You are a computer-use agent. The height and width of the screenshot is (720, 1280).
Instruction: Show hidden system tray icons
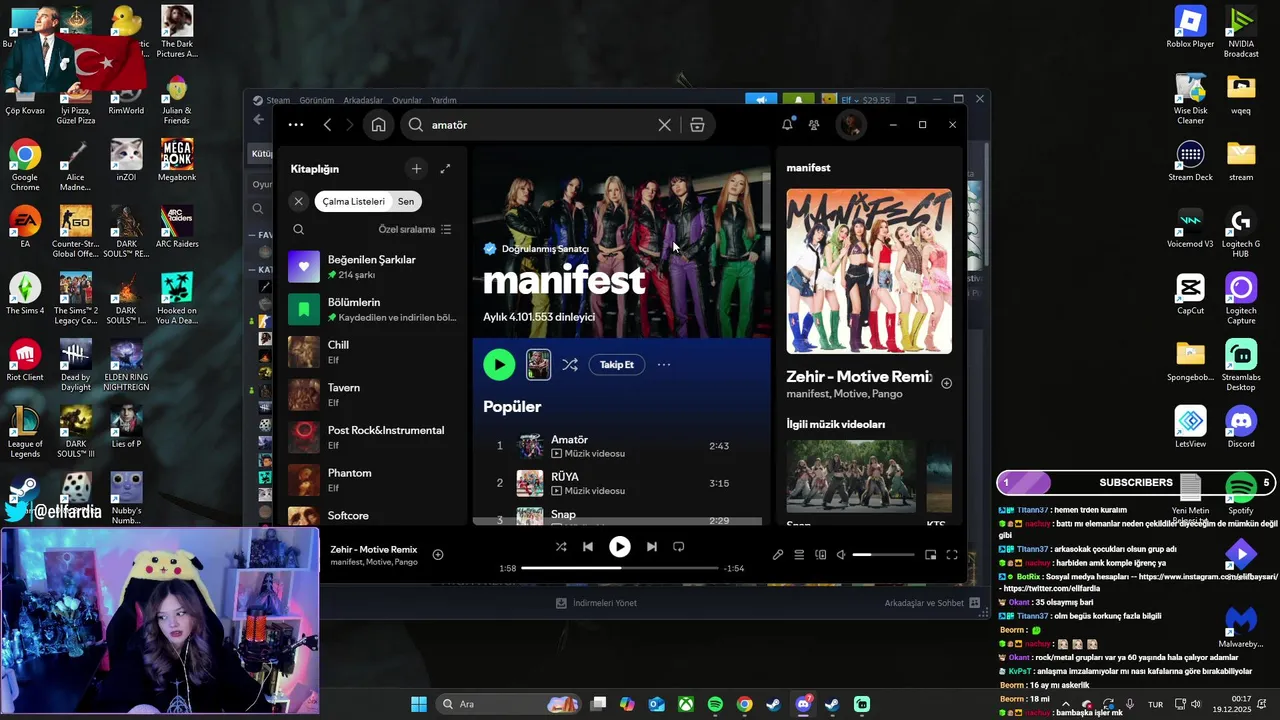click(1065, 704)
